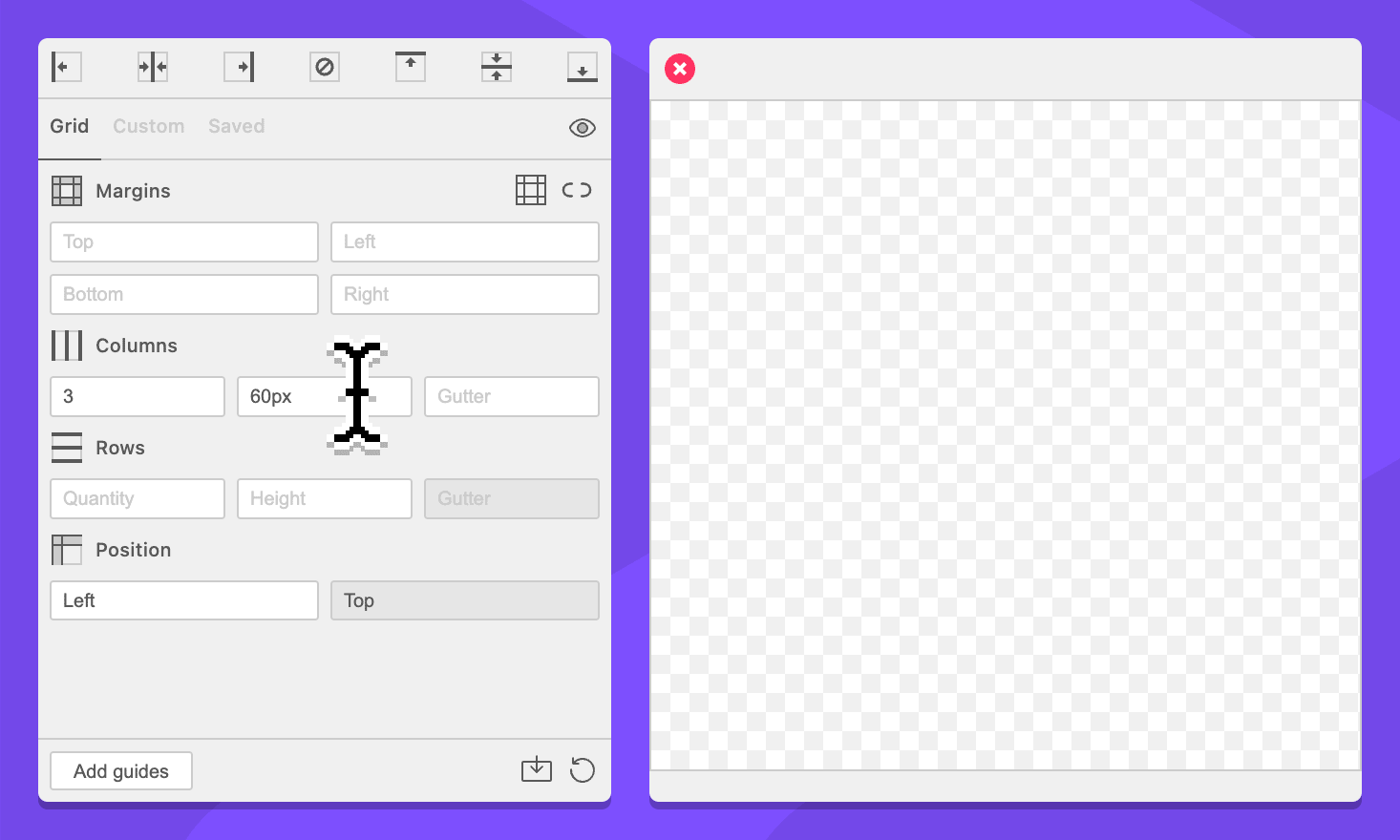Viewport: 1400px width, 840px height.
Task: Toggle linked margins icon
Action: 577,190
